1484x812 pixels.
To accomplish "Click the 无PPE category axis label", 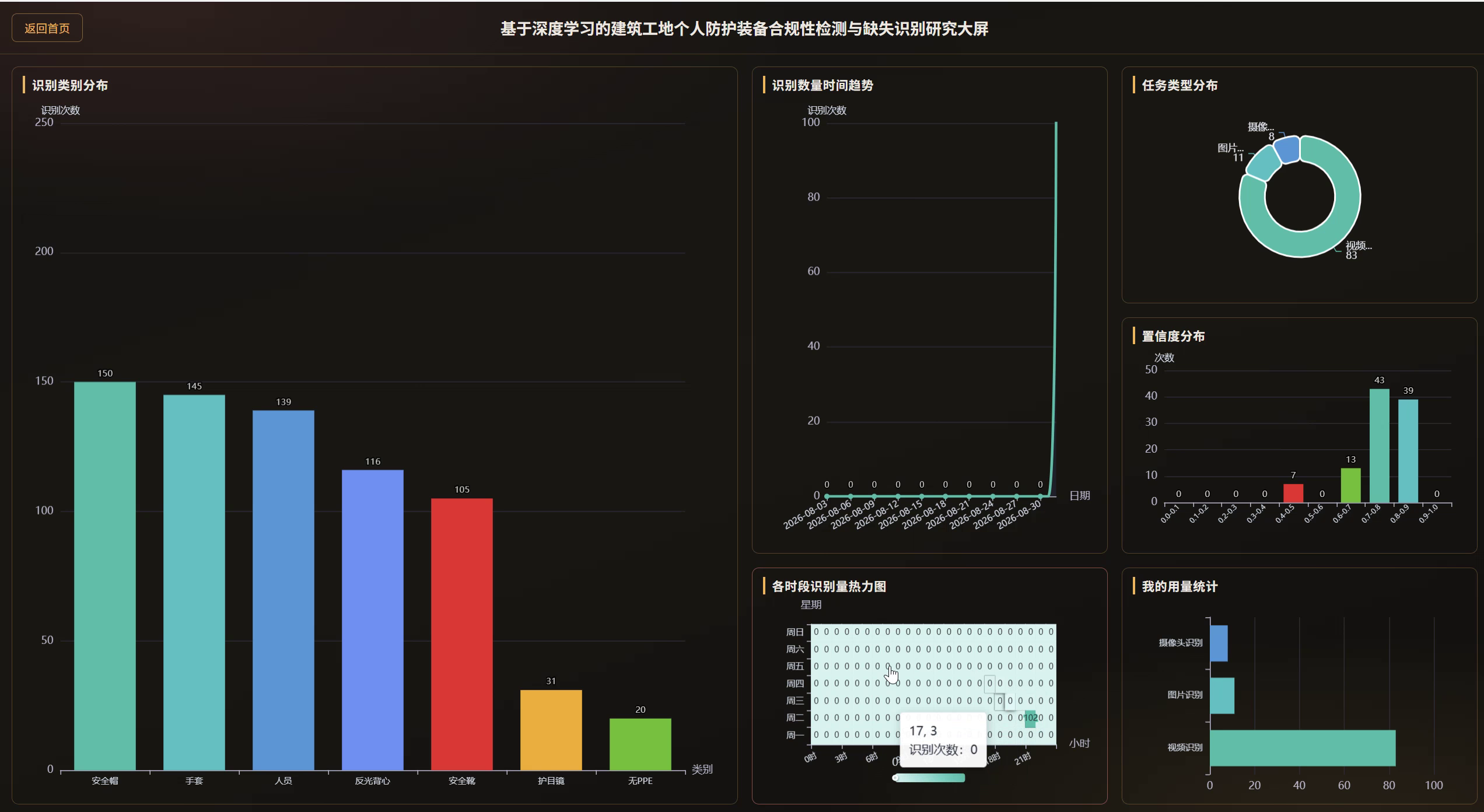I will click(640, 780).
